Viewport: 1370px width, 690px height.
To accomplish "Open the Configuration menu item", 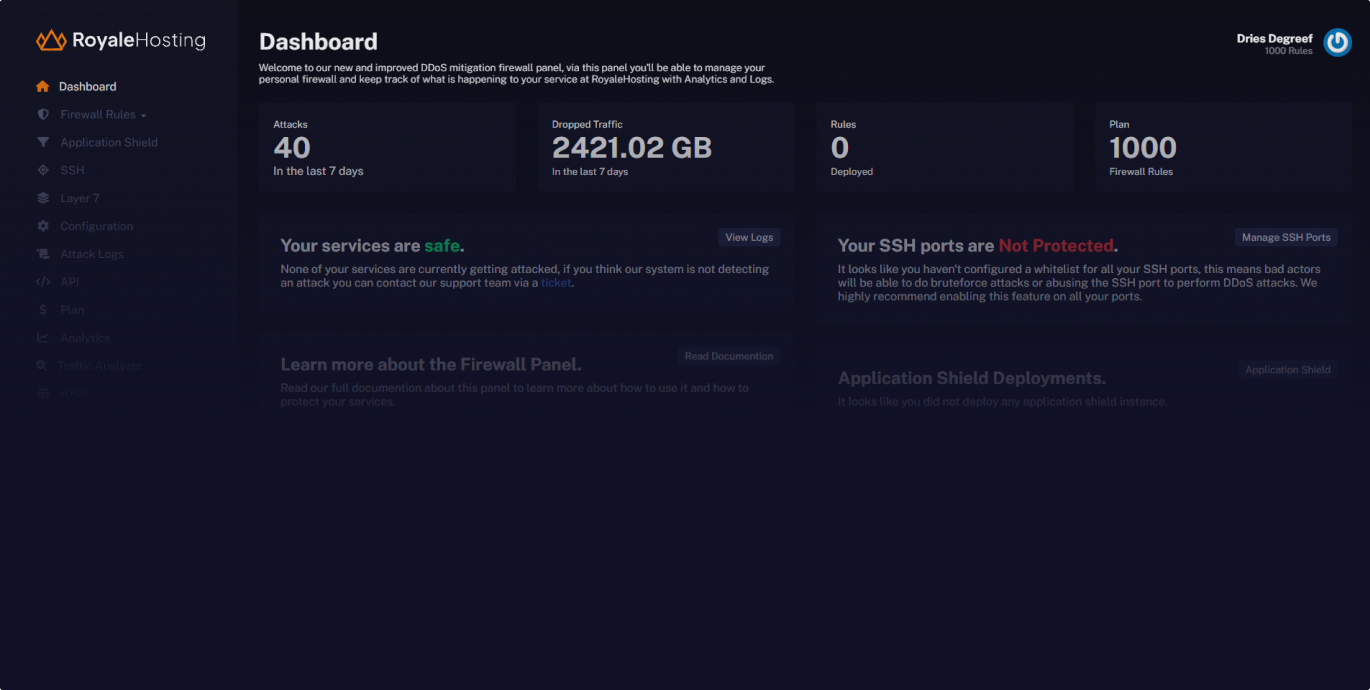I will 96,227.
